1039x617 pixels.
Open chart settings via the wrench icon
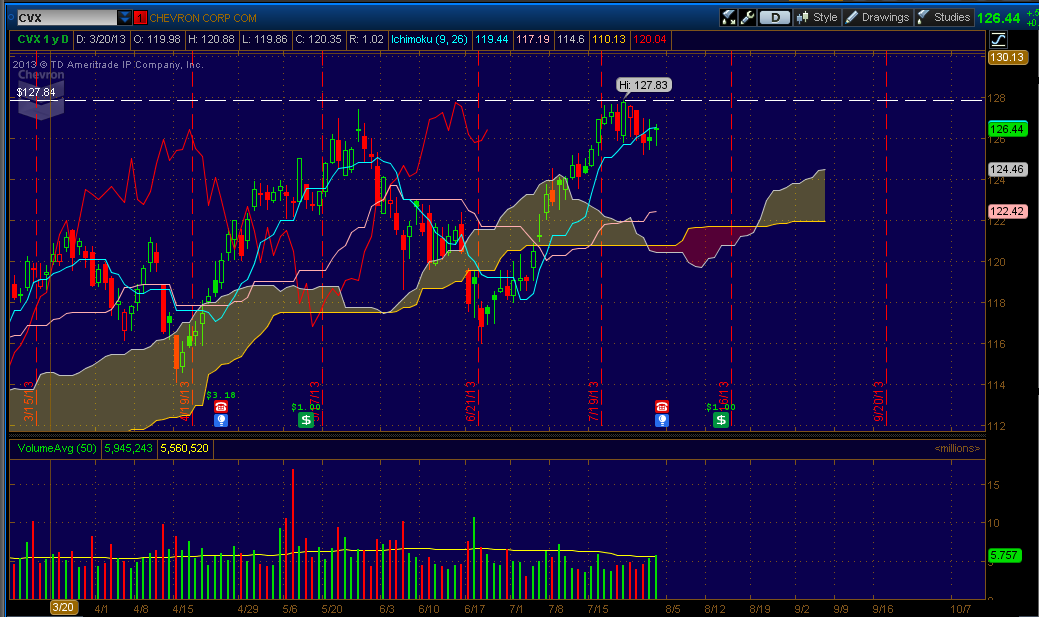point(747,17)
